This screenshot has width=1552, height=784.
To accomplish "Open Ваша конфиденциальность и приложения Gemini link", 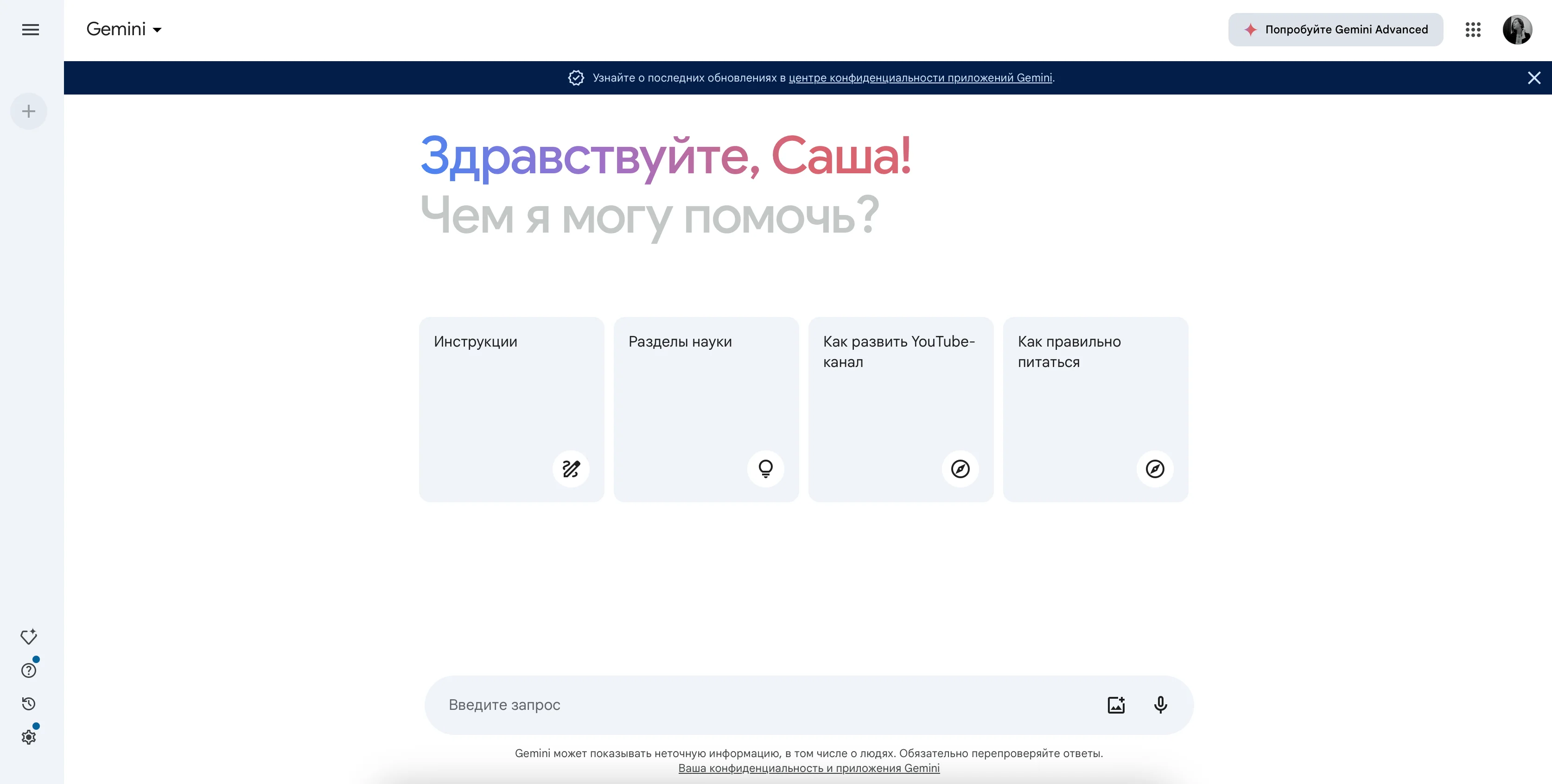I will 808,768.
